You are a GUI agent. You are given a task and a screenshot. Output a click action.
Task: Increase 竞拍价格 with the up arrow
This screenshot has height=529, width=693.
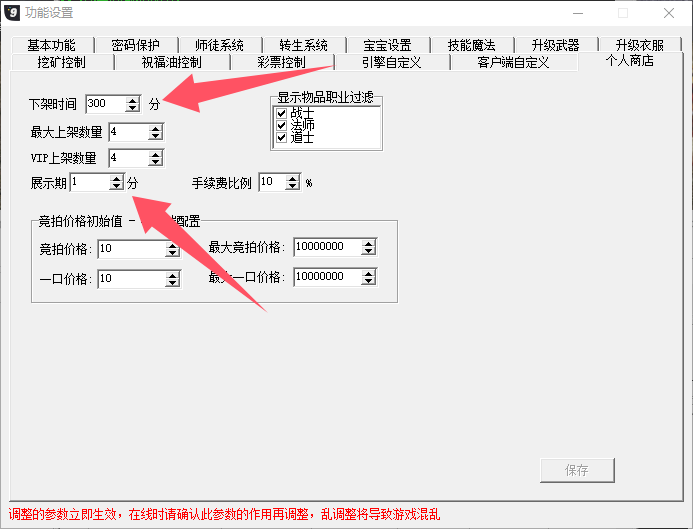click(172, 246)
